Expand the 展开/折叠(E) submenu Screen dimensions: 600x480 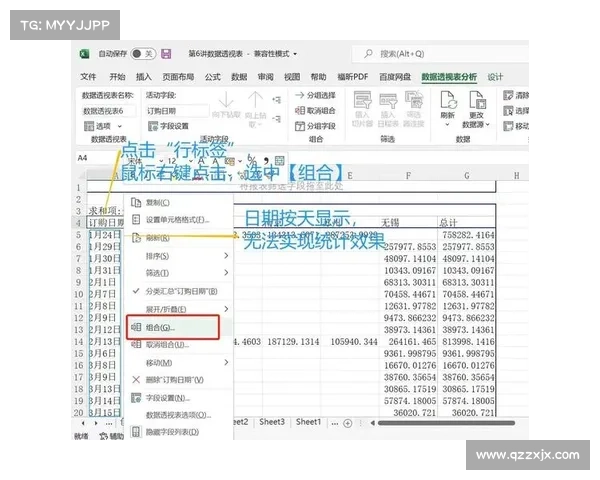[178, 309]
